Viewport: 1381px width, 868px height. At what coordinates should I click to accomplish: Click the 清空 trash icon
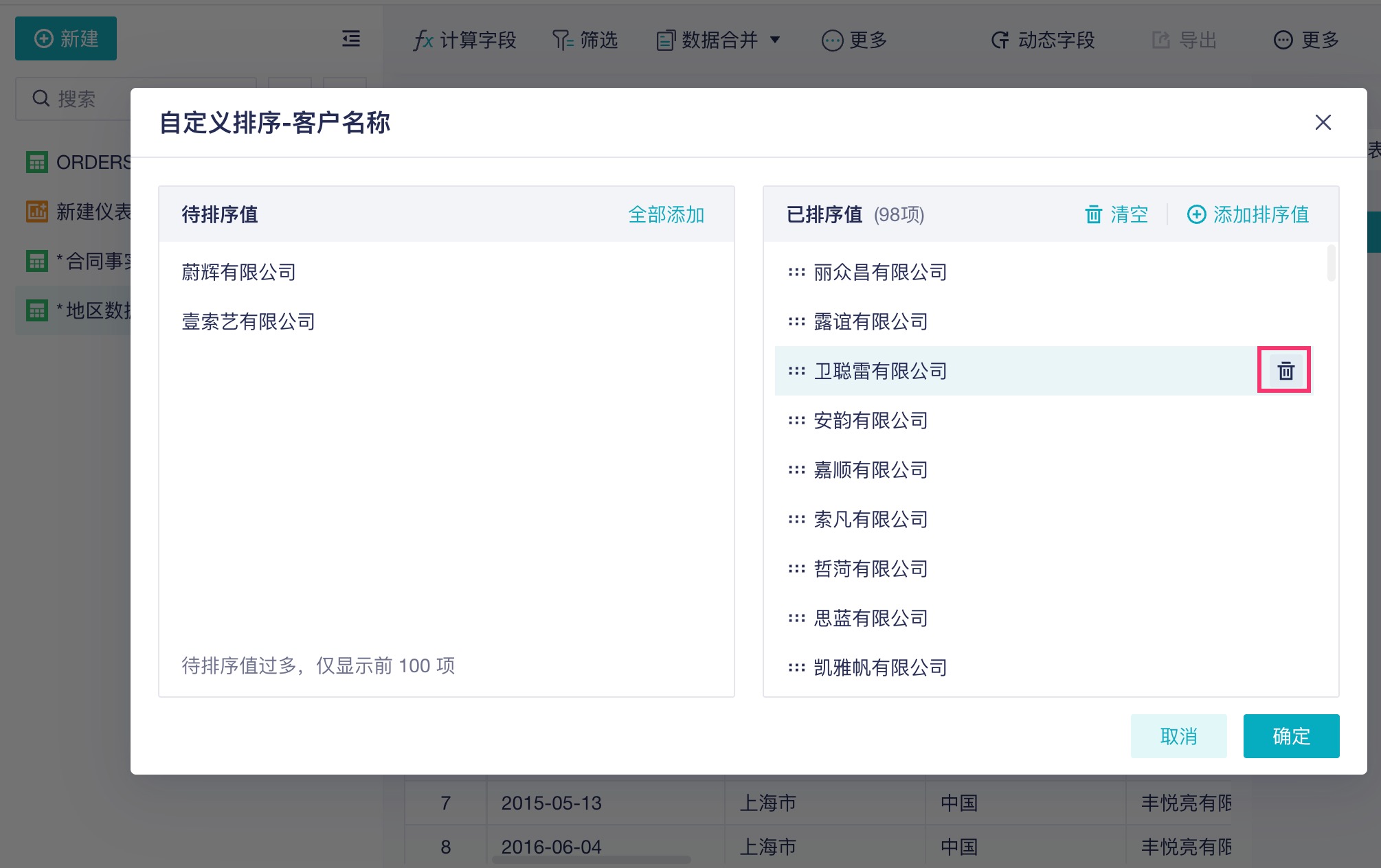point(1093,215)
